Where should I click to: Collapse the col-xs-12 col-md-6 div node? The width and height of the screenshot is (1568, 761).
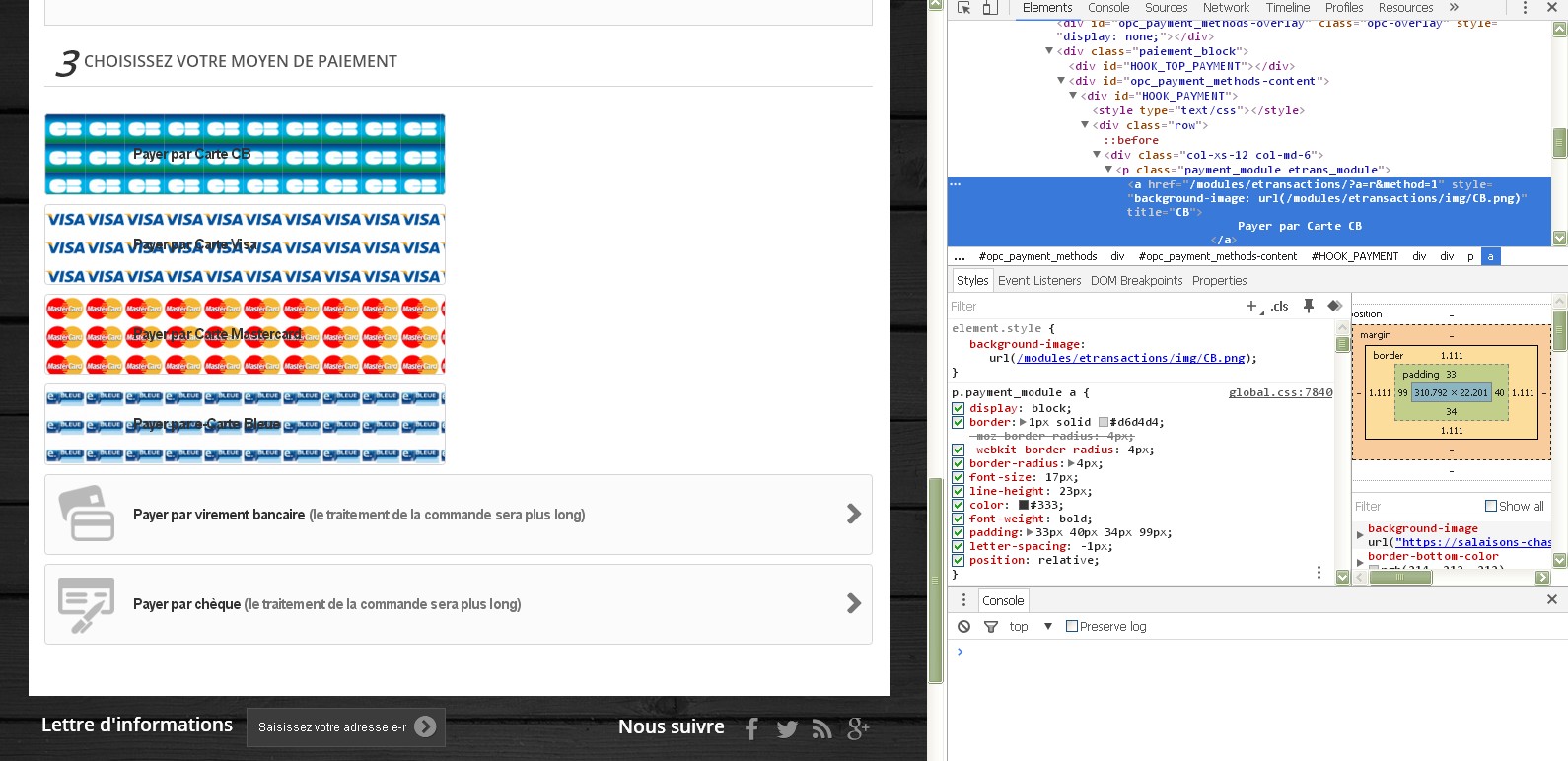(1097, 155)
